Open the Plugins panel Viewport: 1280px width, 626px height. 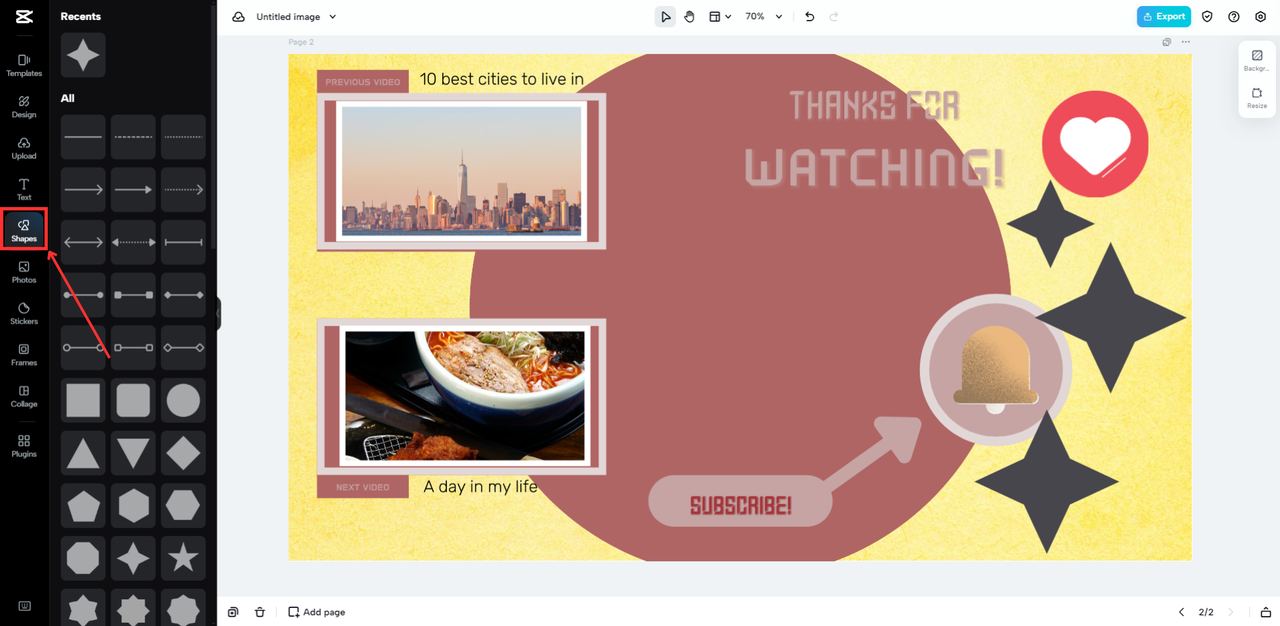pos(24,446)
